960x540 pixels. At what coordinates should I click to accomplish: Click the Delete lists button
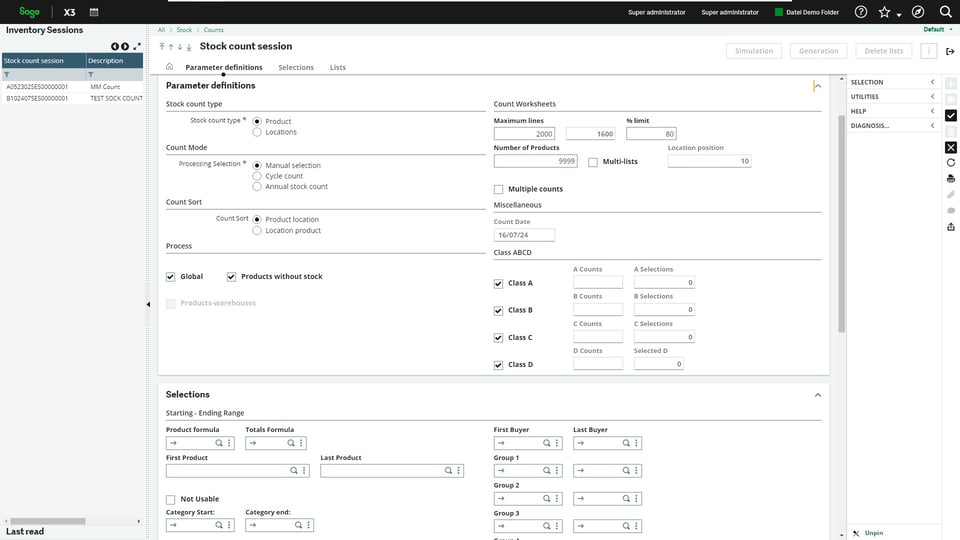click(x=883, y=51)
